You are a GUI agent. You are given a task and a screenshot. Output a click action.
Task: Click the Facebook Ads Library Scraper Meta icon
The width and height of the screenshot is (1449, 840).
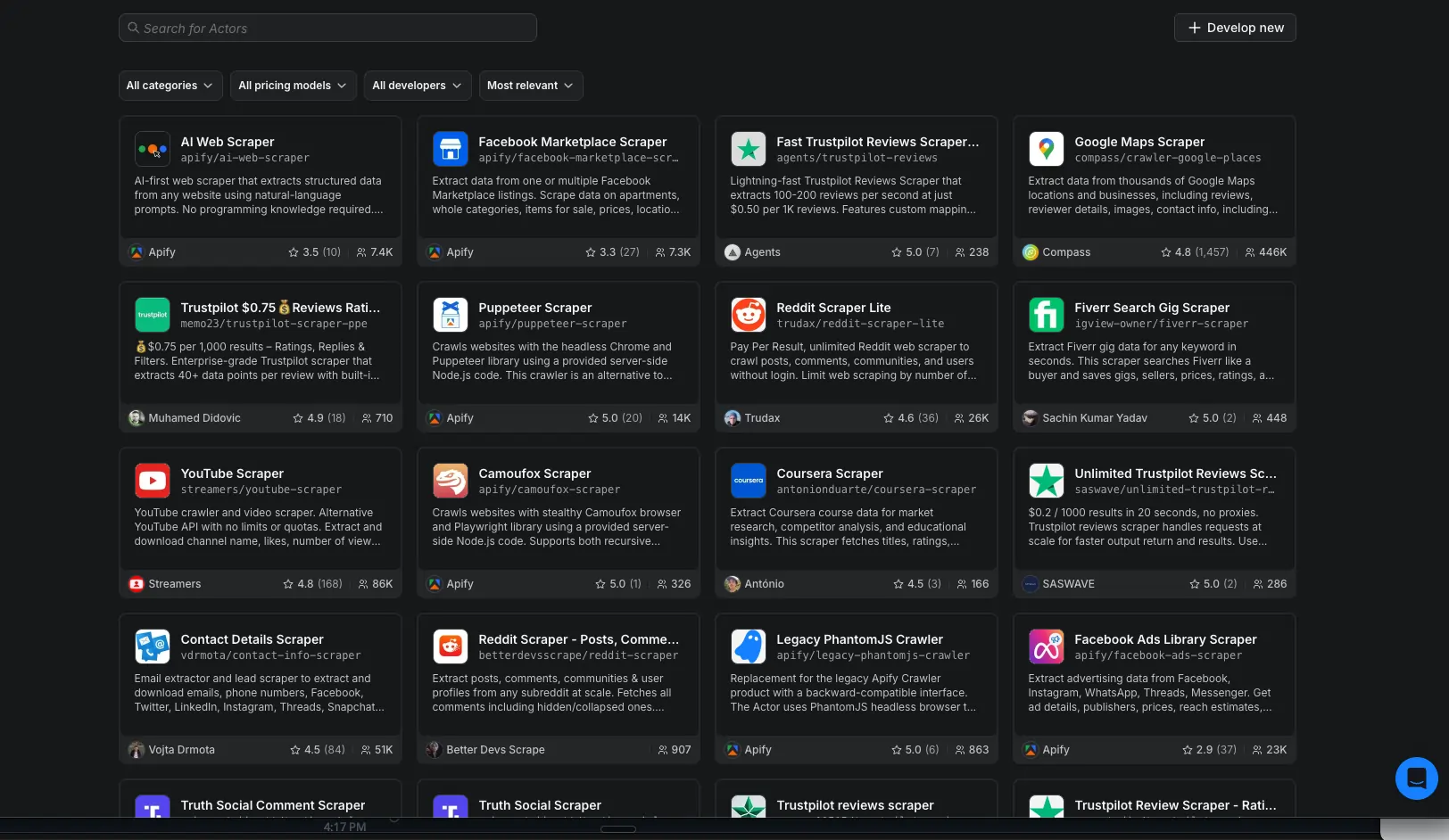1047,646
